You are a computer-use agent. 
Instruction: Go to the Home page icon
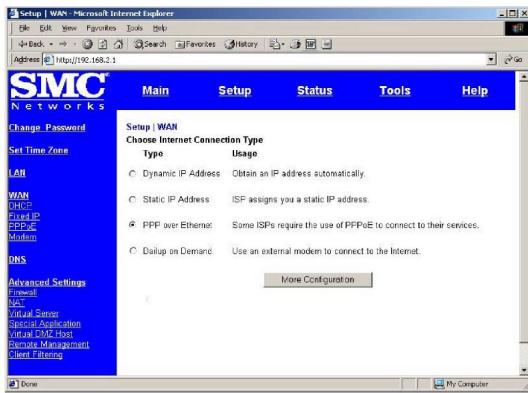[x=119, y=44]
